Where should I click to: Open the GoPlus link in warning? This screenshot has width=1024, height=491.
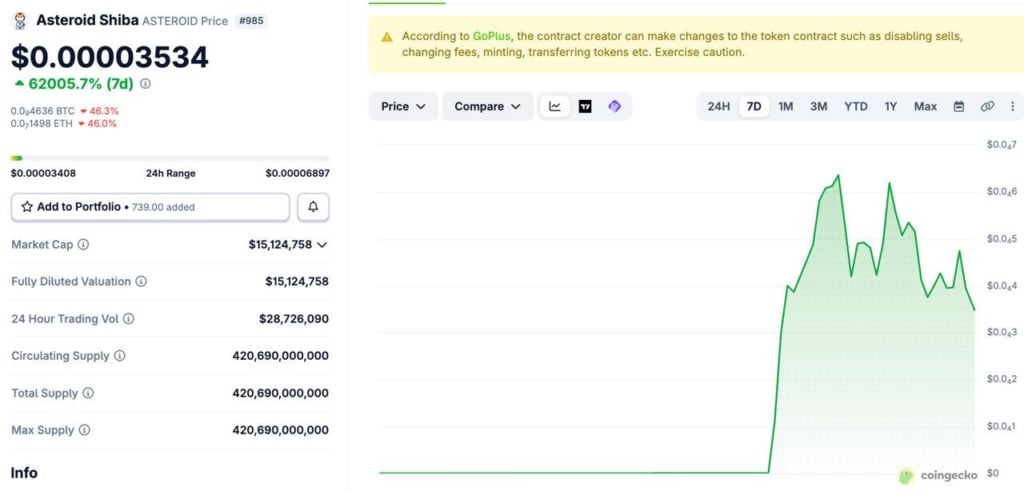point(491,36)
